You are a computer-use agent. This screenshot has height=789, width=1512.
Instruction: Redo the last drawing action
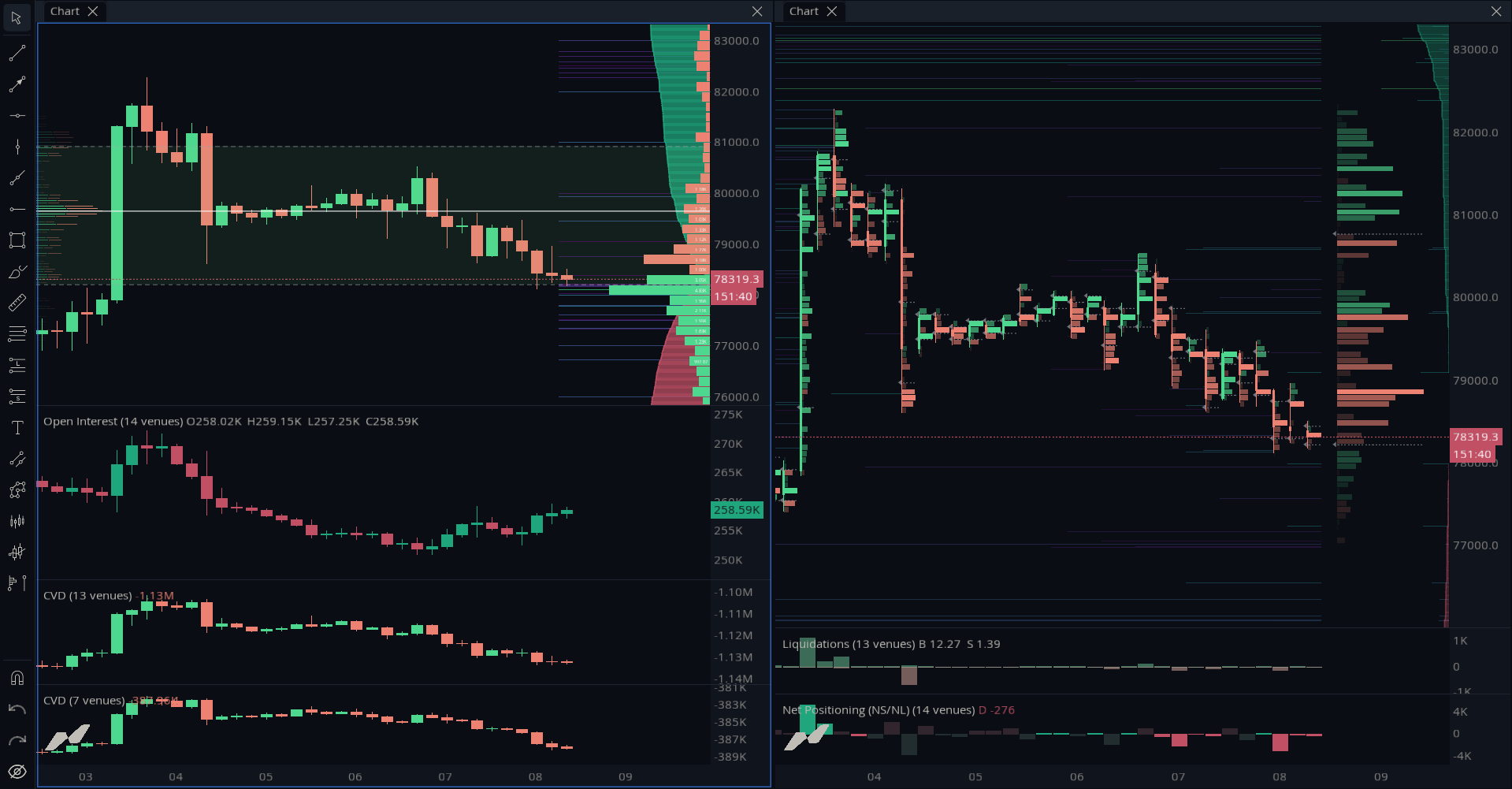point(17,740)
